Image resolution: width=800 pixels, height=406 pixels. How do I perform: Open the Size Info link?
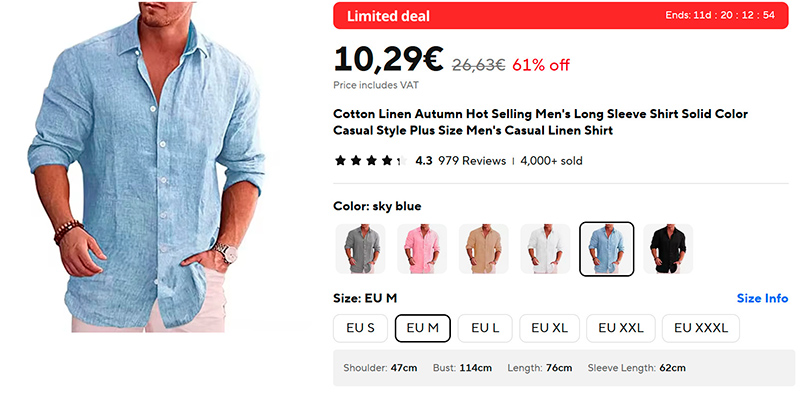click(762, 298)
